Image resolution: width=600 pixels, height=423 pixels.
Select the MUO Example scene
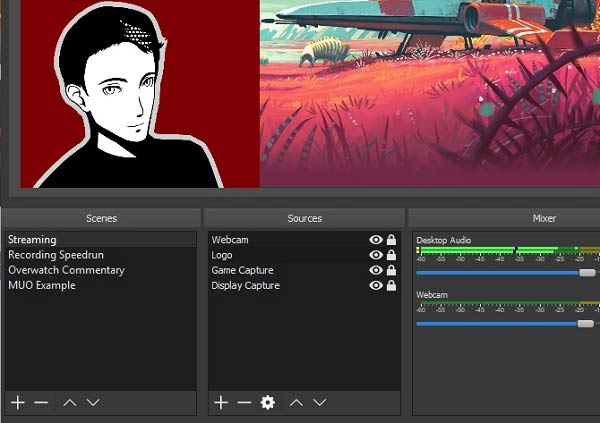click(x=101, y=286)
